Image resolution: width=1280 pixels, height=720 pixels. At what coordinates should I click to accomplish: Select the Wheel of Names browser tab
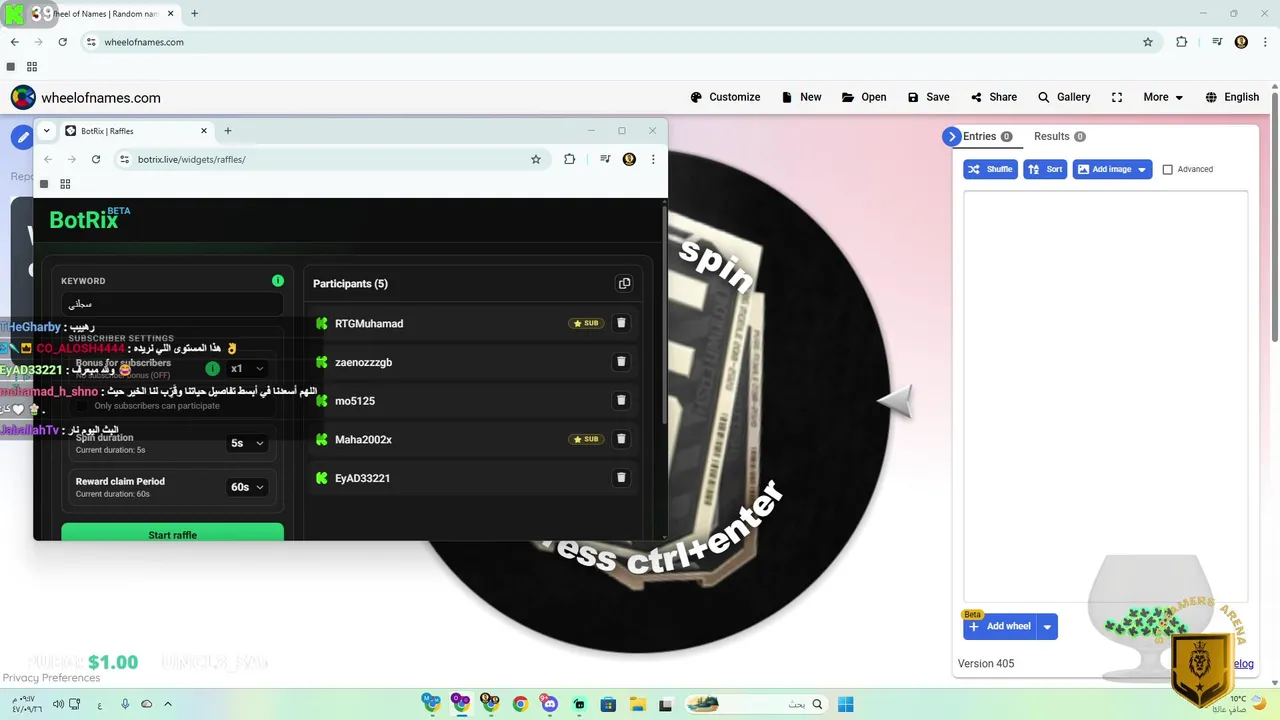107,14
